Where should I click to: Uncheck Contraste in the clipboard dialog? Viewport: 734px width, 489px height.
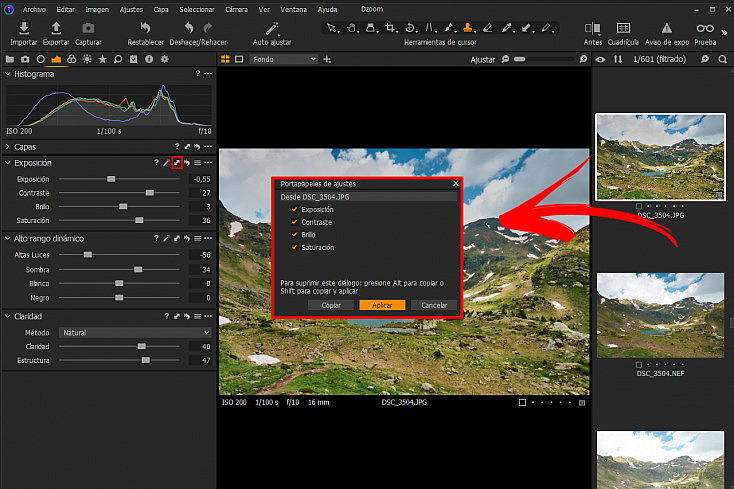tap(294, 222)
